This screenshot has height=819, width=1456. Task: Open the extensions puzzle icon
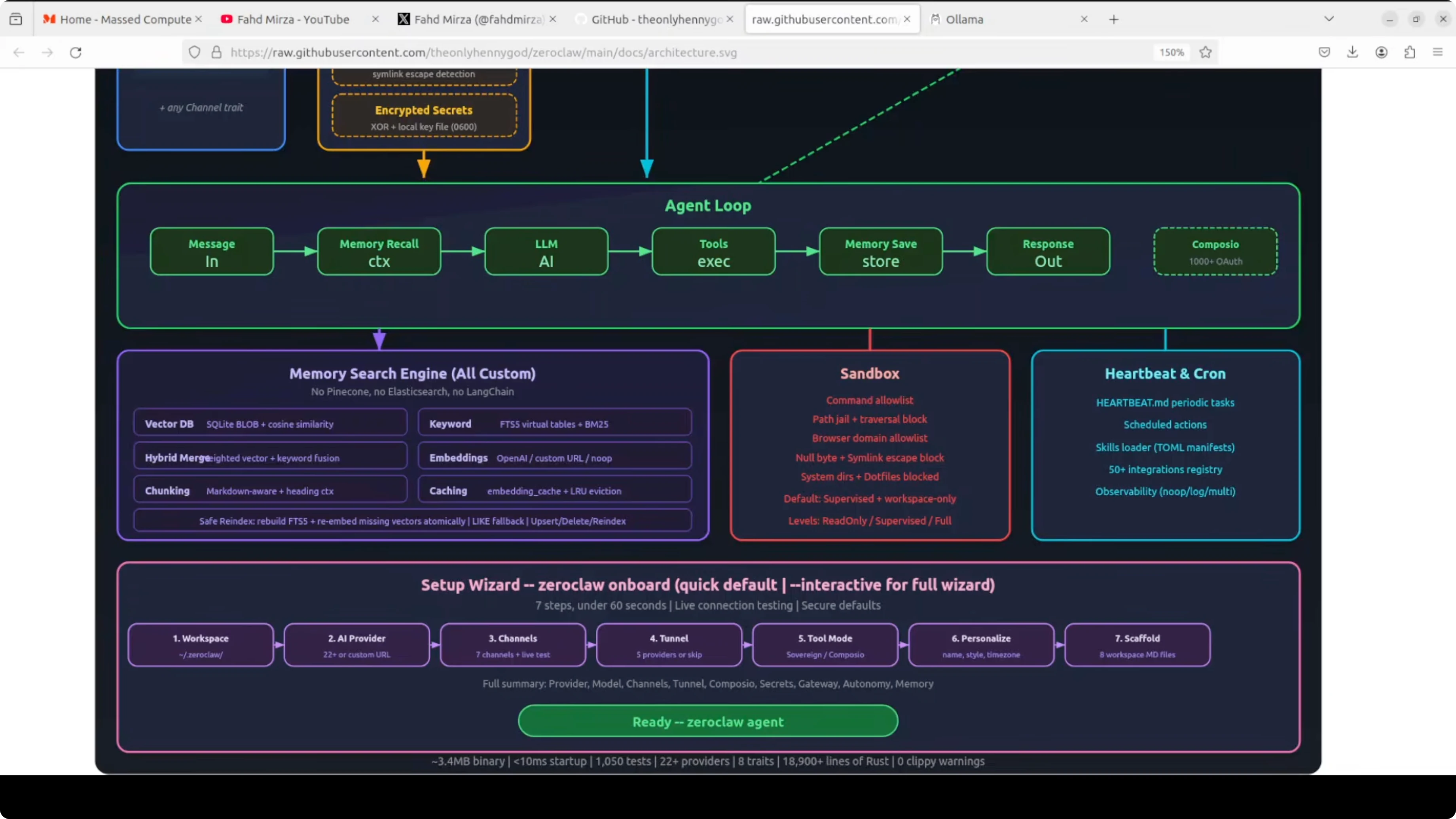[x=1410, y=53]
